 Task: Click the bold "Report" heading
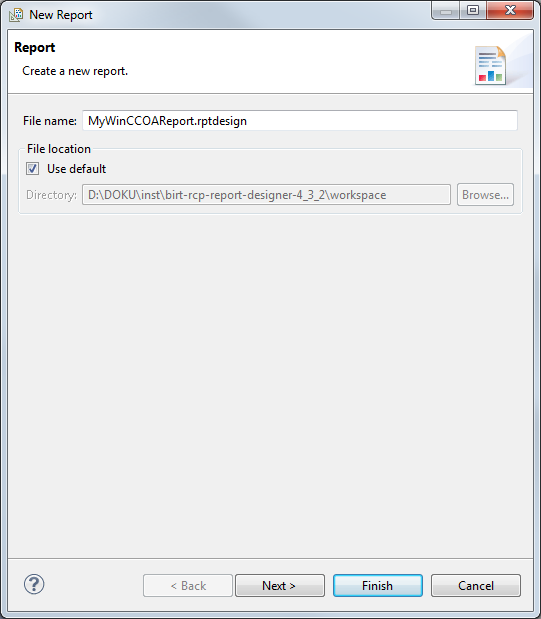point(35,47)
